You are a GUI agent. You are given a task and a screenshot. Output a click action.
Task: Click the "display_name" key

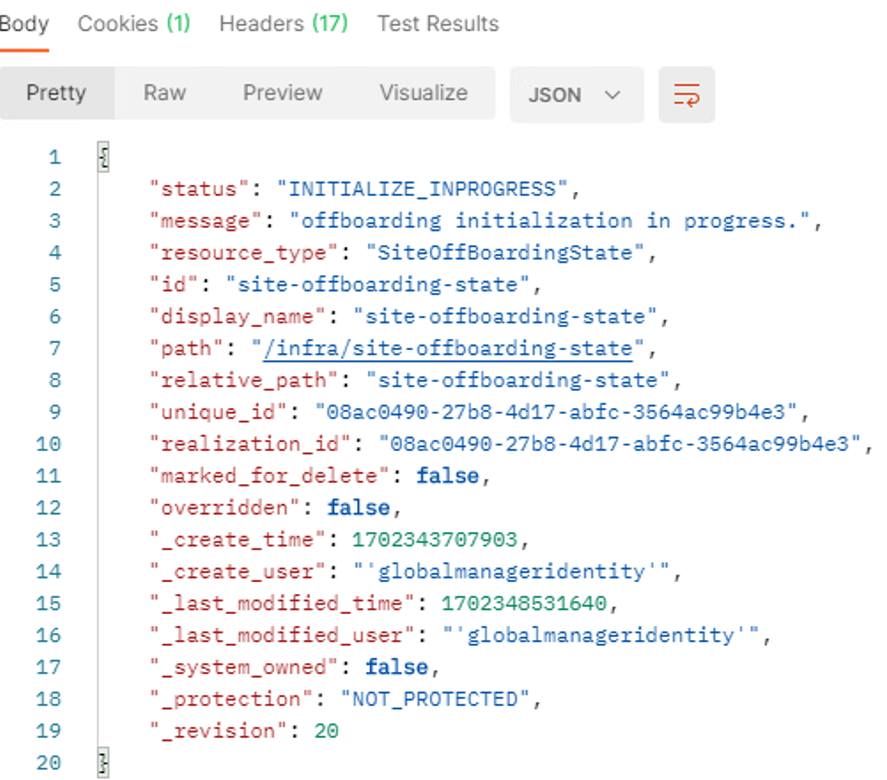coord(238,317)
